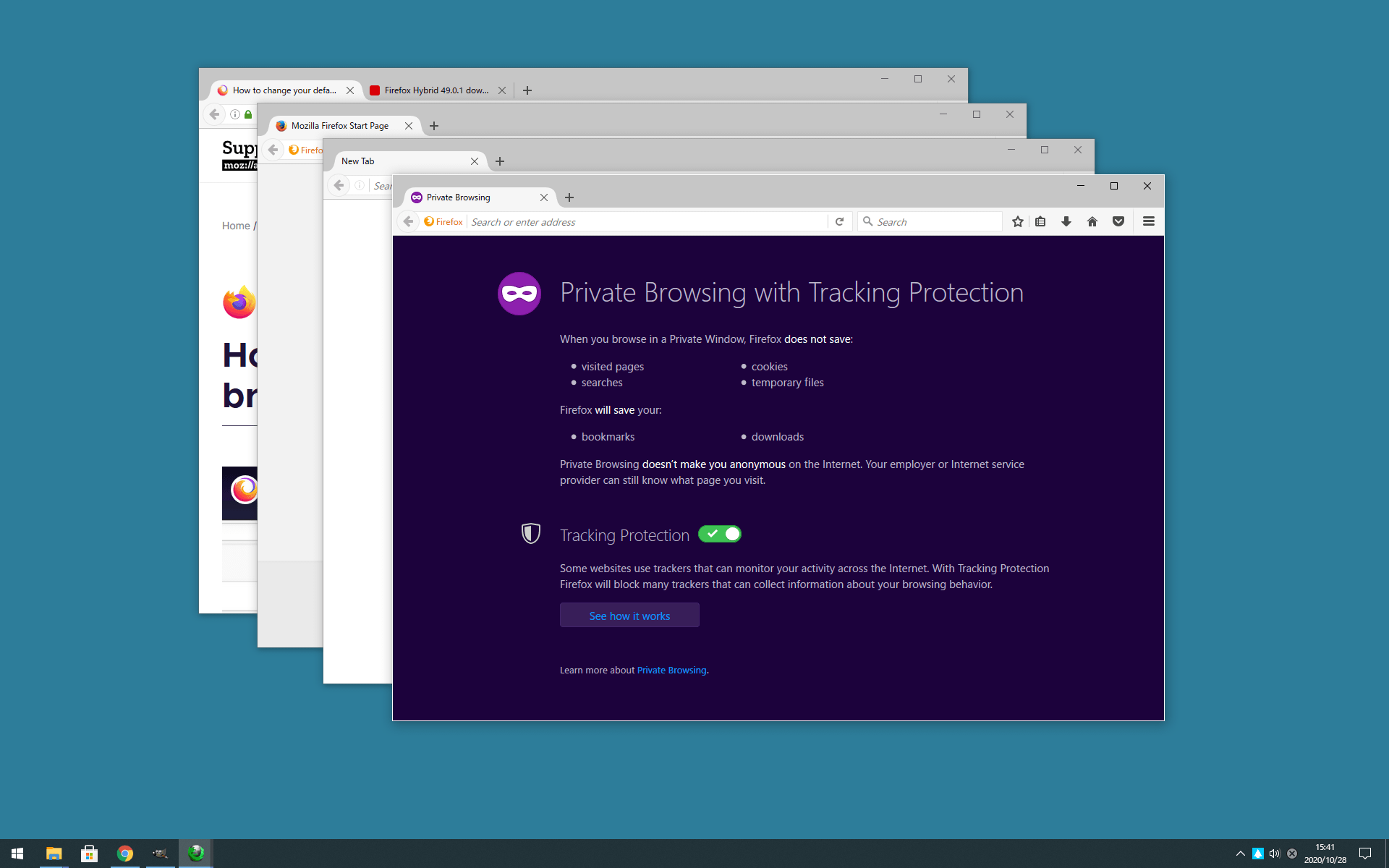This screenshot has height=868, width=1389.
Task: Focus the Search box in toolbar
Action: pos(930,222)
